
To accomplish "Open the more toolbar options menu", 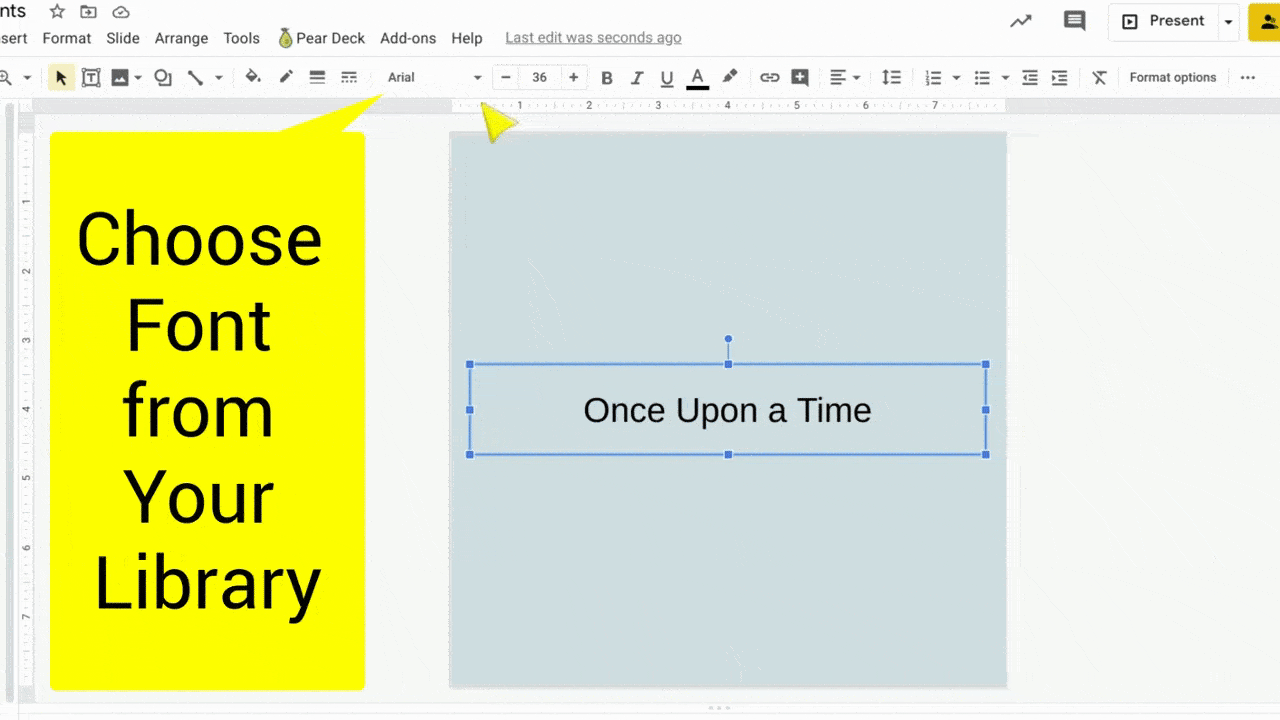I will [1247, 77].
